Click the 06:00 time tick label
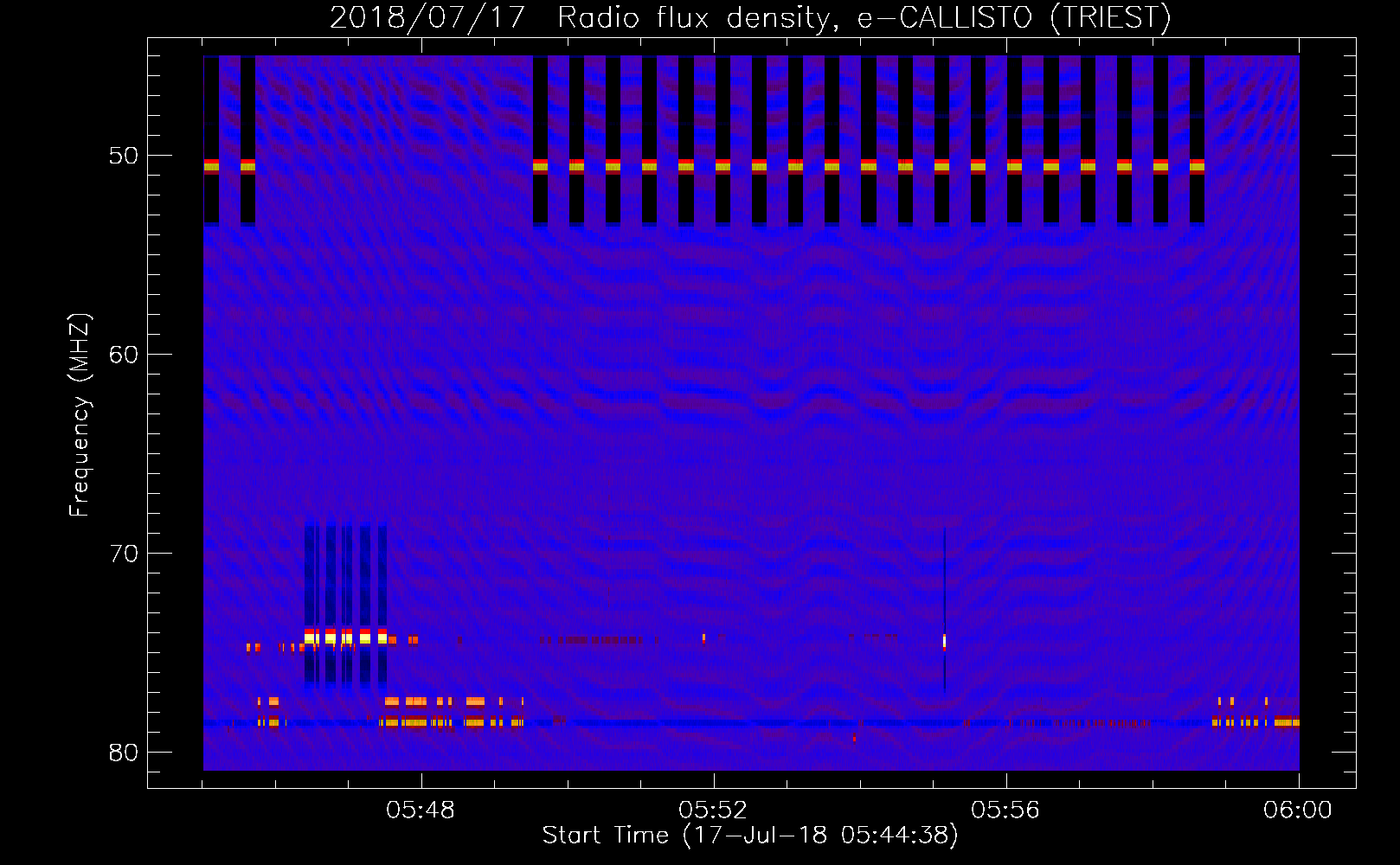 [1298, 811]
